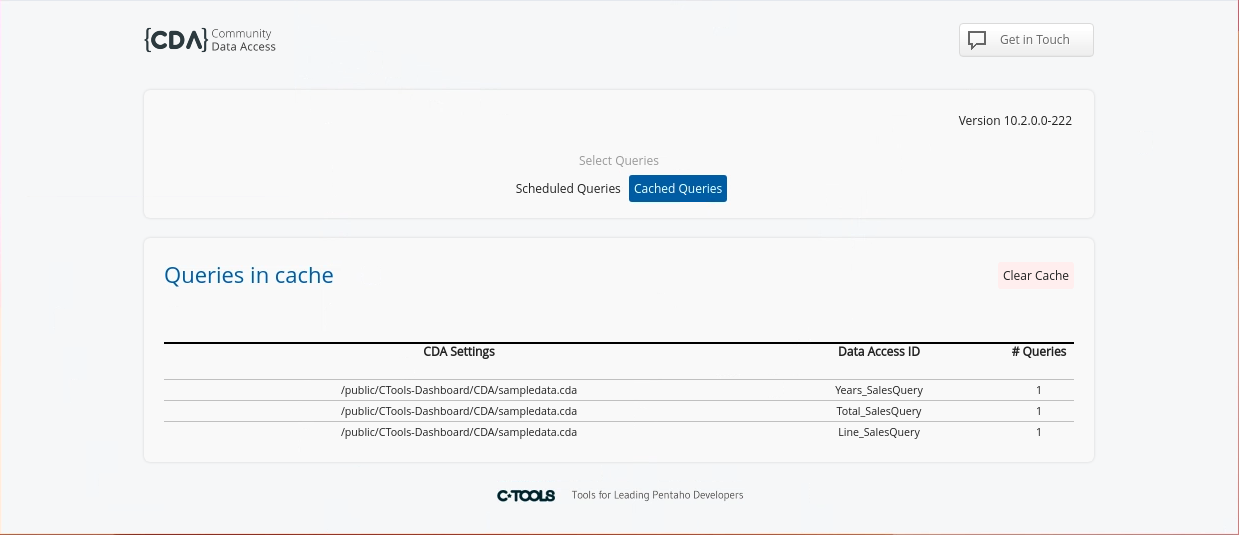Click the Queries in cache heading
The image size is (1239, 535).
click(x=249, y=276)
